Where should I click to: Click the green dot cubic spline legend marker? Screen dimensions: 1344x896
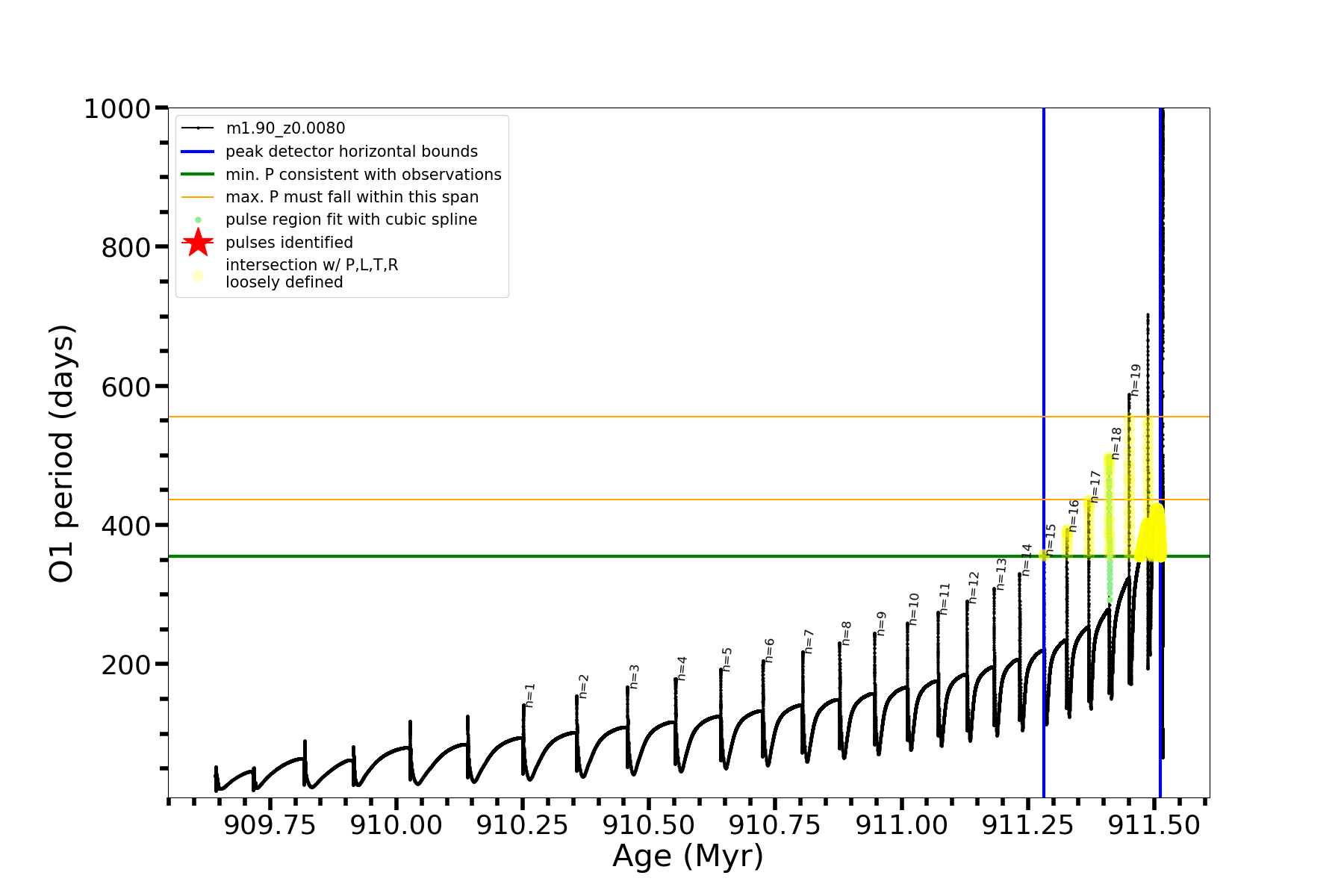[198, 220]
